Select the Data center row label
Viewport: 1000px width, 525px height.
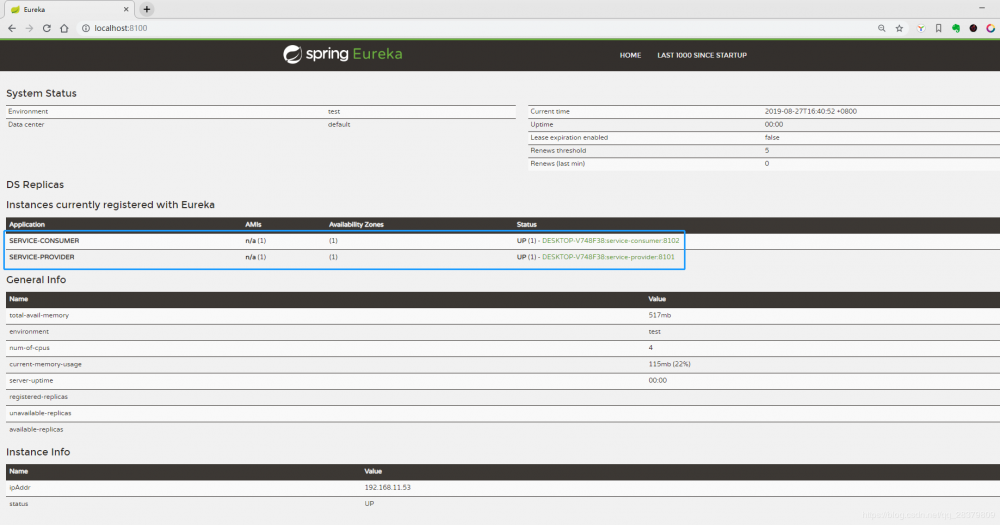click(26, 124)
